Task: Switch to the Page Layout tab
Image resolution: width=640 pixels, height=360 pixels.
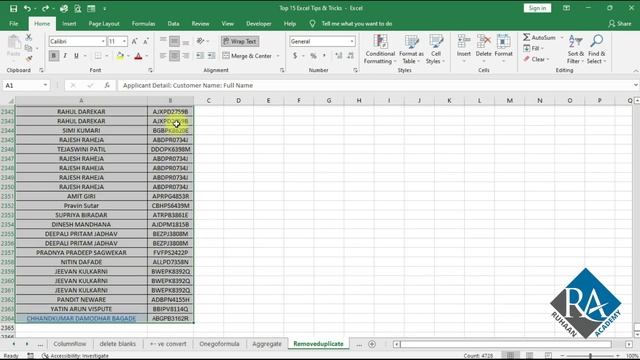Action: (104, 24)
